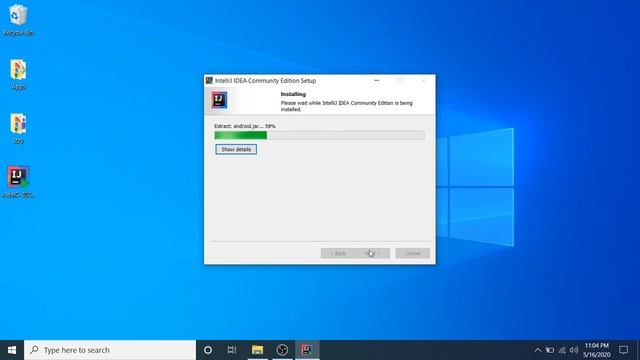Open the clock showing 11:04 PM
This screenshot has width=640, height=360.
596,350
